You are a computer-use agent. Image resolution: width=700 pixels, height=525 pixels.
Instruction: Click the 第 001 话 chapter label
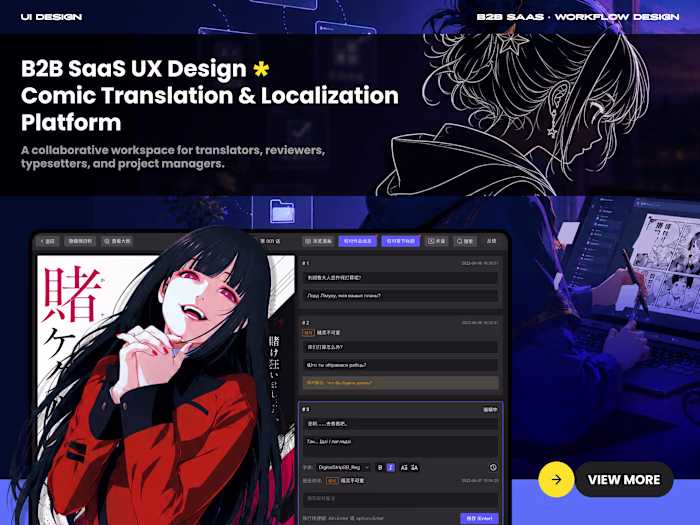[x=270, y=241]
